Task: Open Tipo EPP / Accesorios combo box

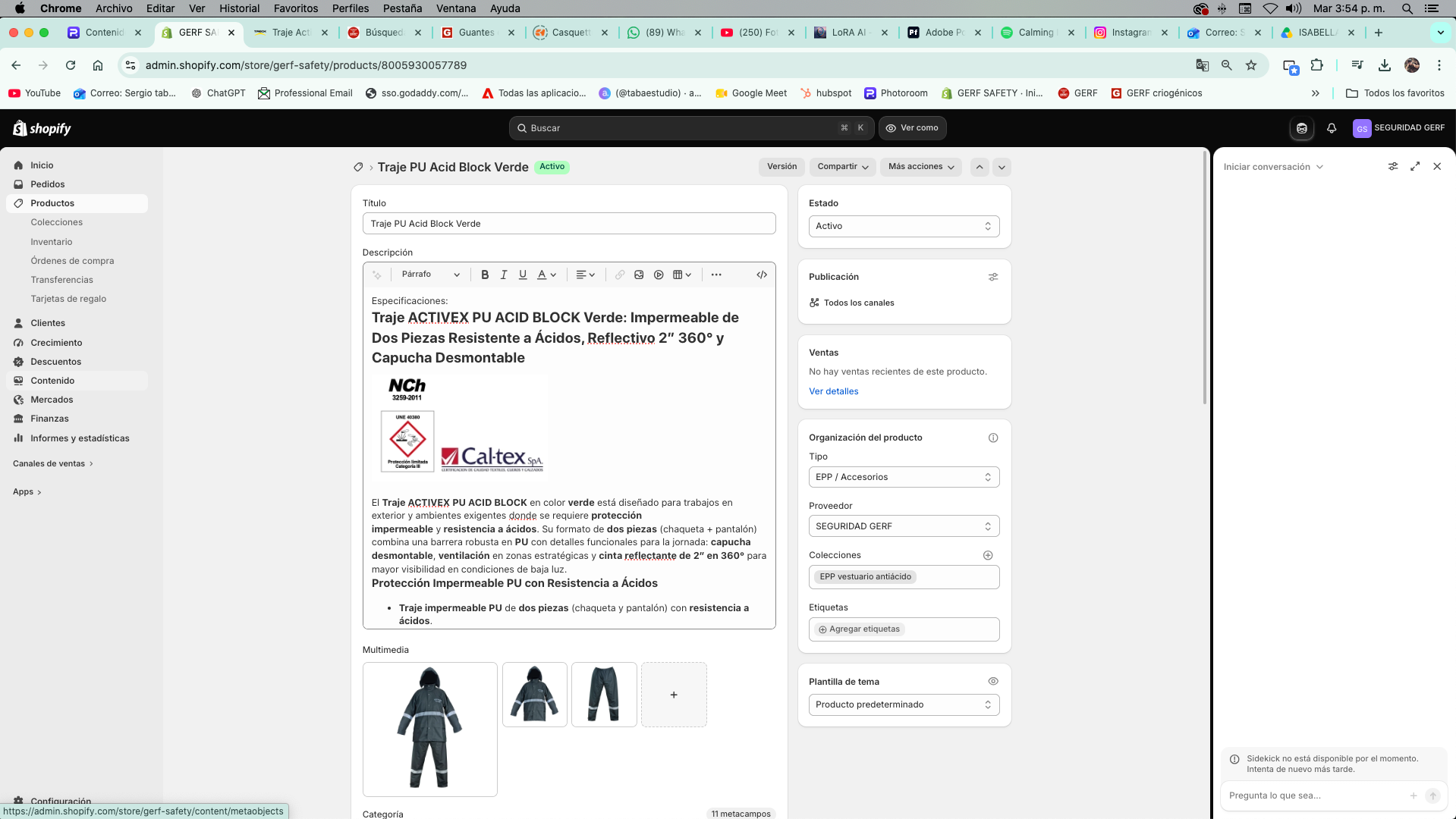Action: 904,477
